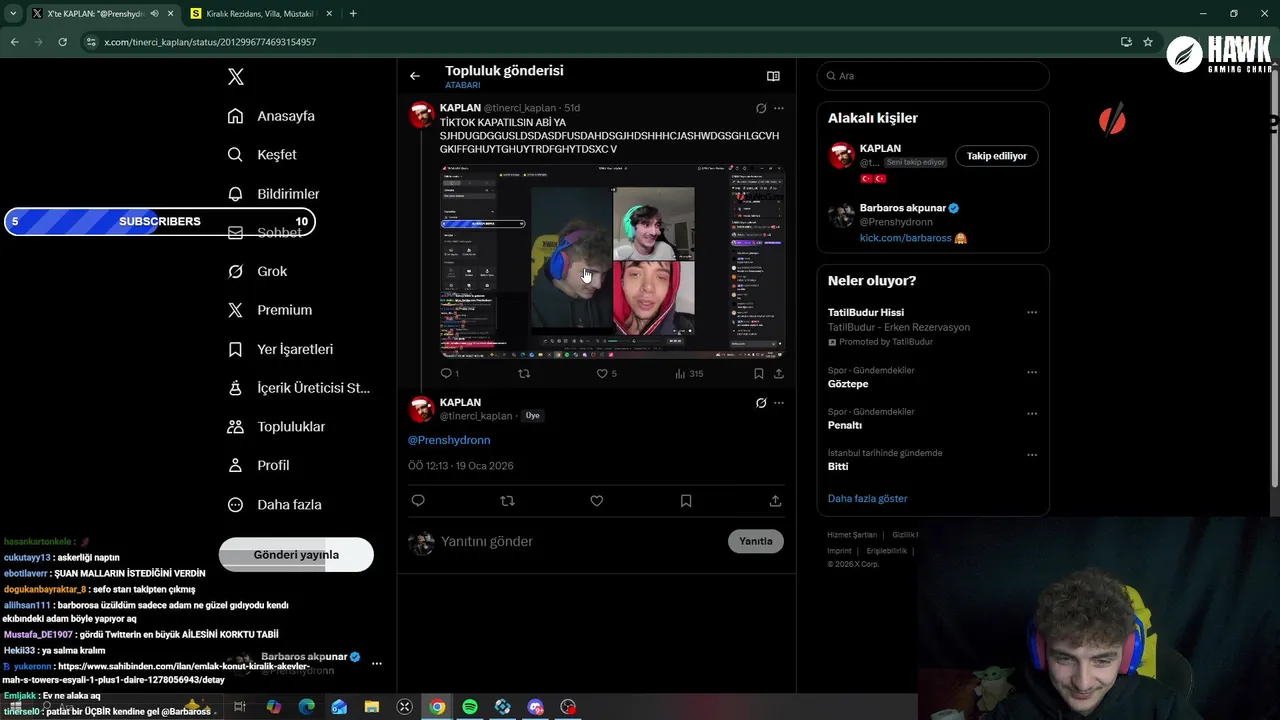Viewport: 1280px width, 720px height.
Task: Open Yer İşaretleri bookmarks
Action: pyautogui.click(x=280, y=349)
